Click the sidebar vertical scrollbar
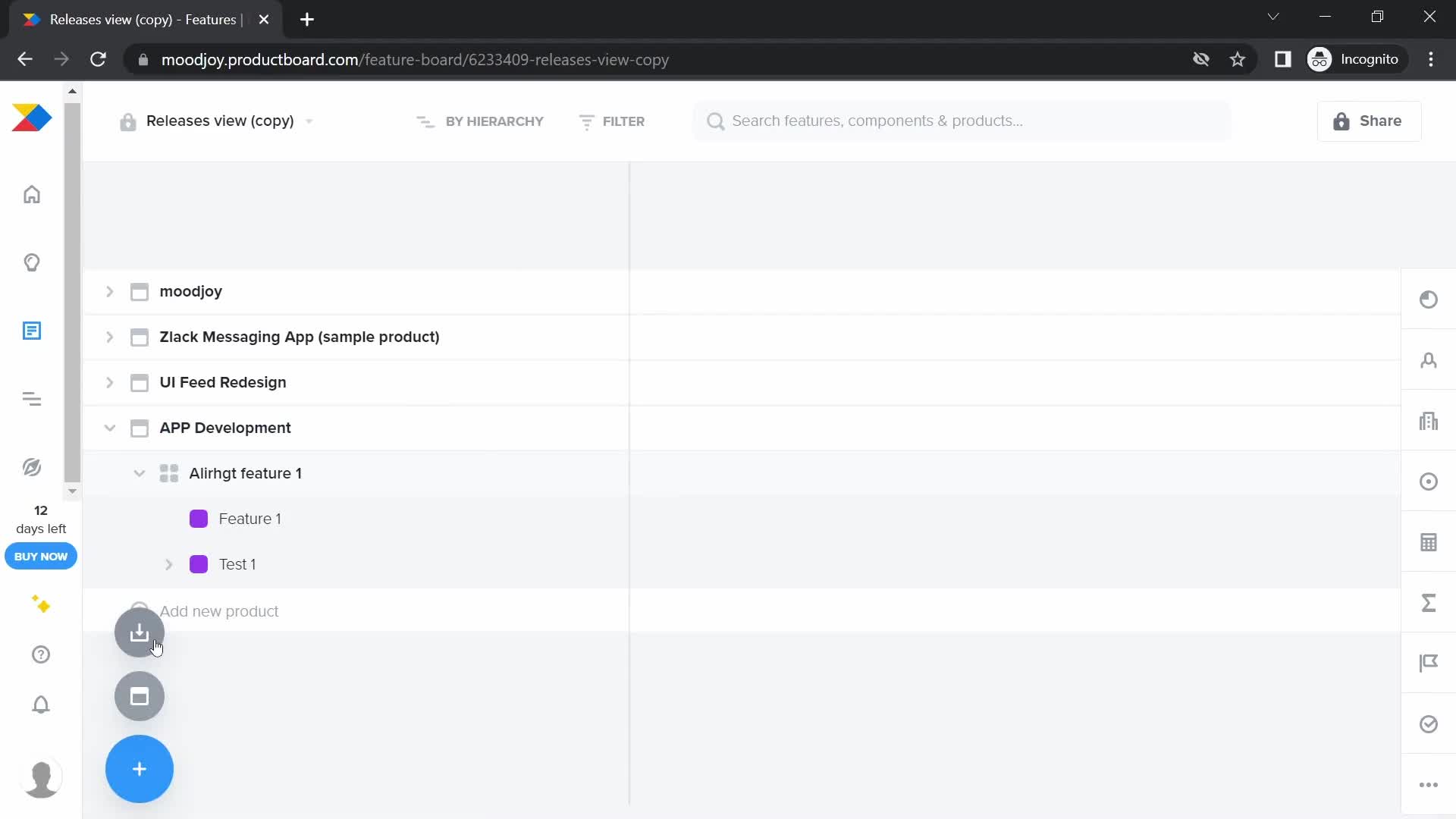Image resolution: width=1456 pixels, height=819 pixels. 72,292
